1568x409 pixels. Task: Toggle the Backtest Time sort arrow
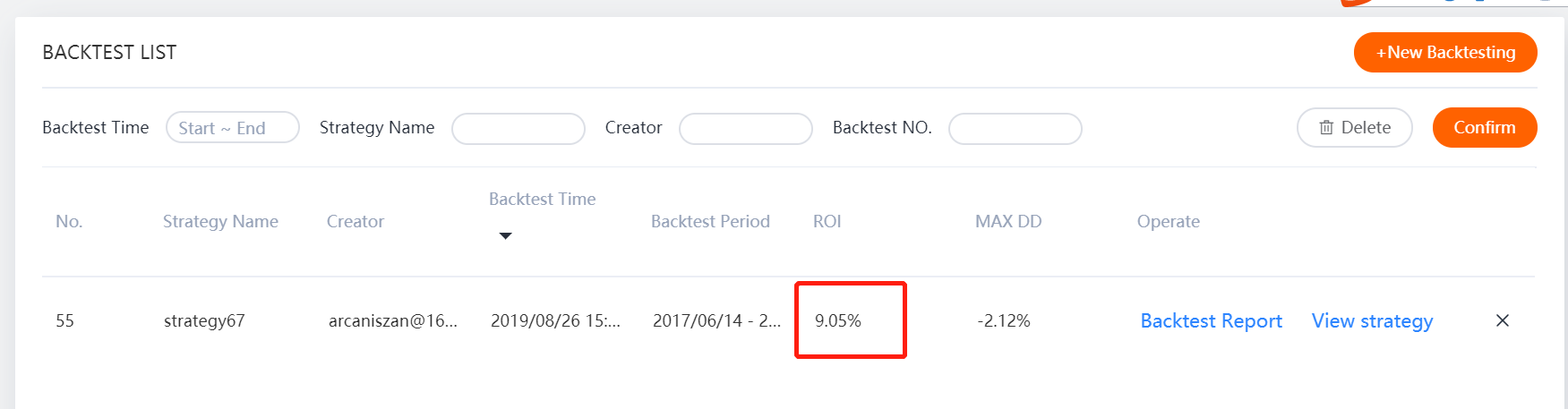pyautogui.click(x=505, y=236)
